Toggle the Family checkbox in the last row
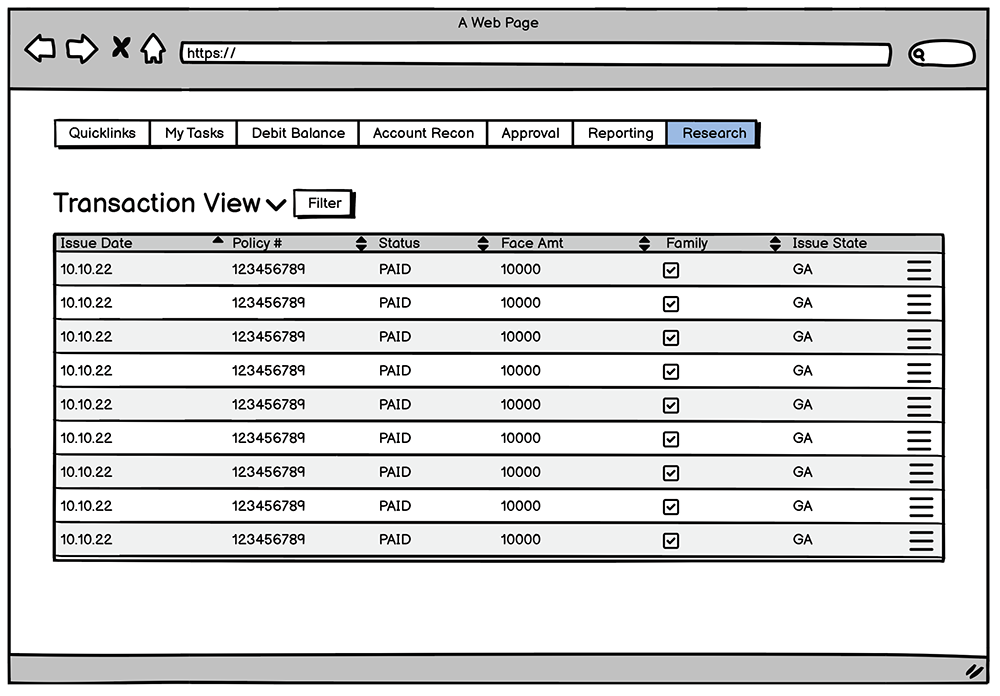Image resolution: width=1000 pixels, height=696 pixels. pos(671,541)
